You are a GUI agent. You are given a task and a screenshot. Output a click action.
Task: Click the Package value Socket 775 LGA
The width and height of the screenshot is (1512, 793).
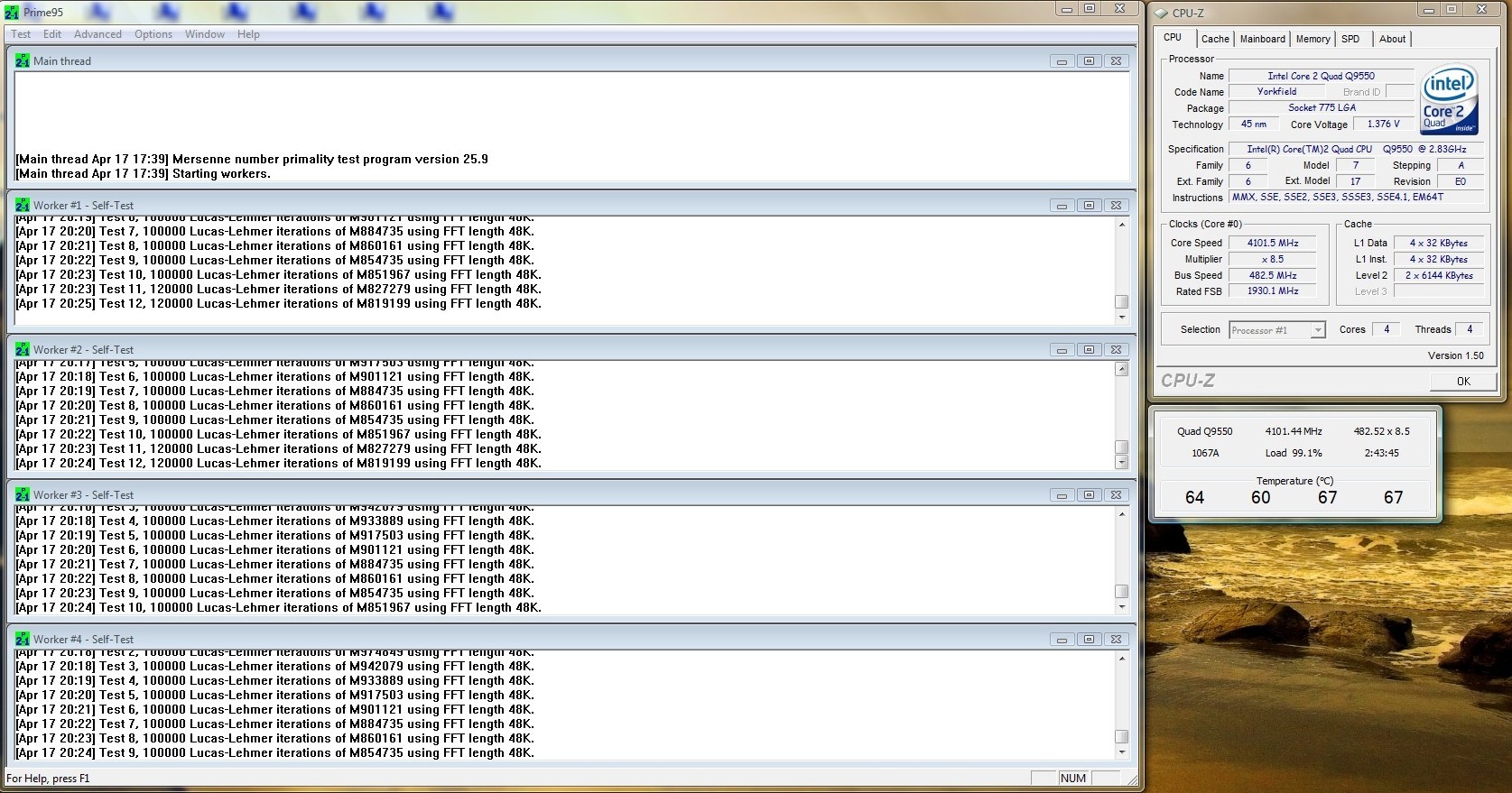(1322, 107)
